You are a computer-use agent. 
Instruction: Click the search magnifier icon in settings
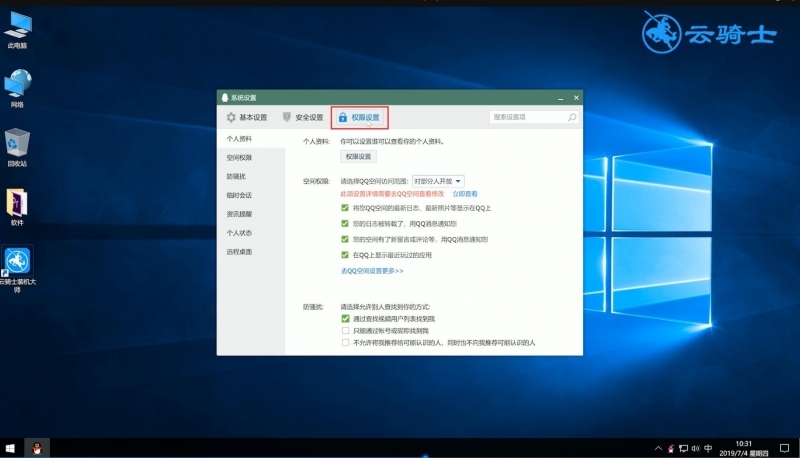572,117
